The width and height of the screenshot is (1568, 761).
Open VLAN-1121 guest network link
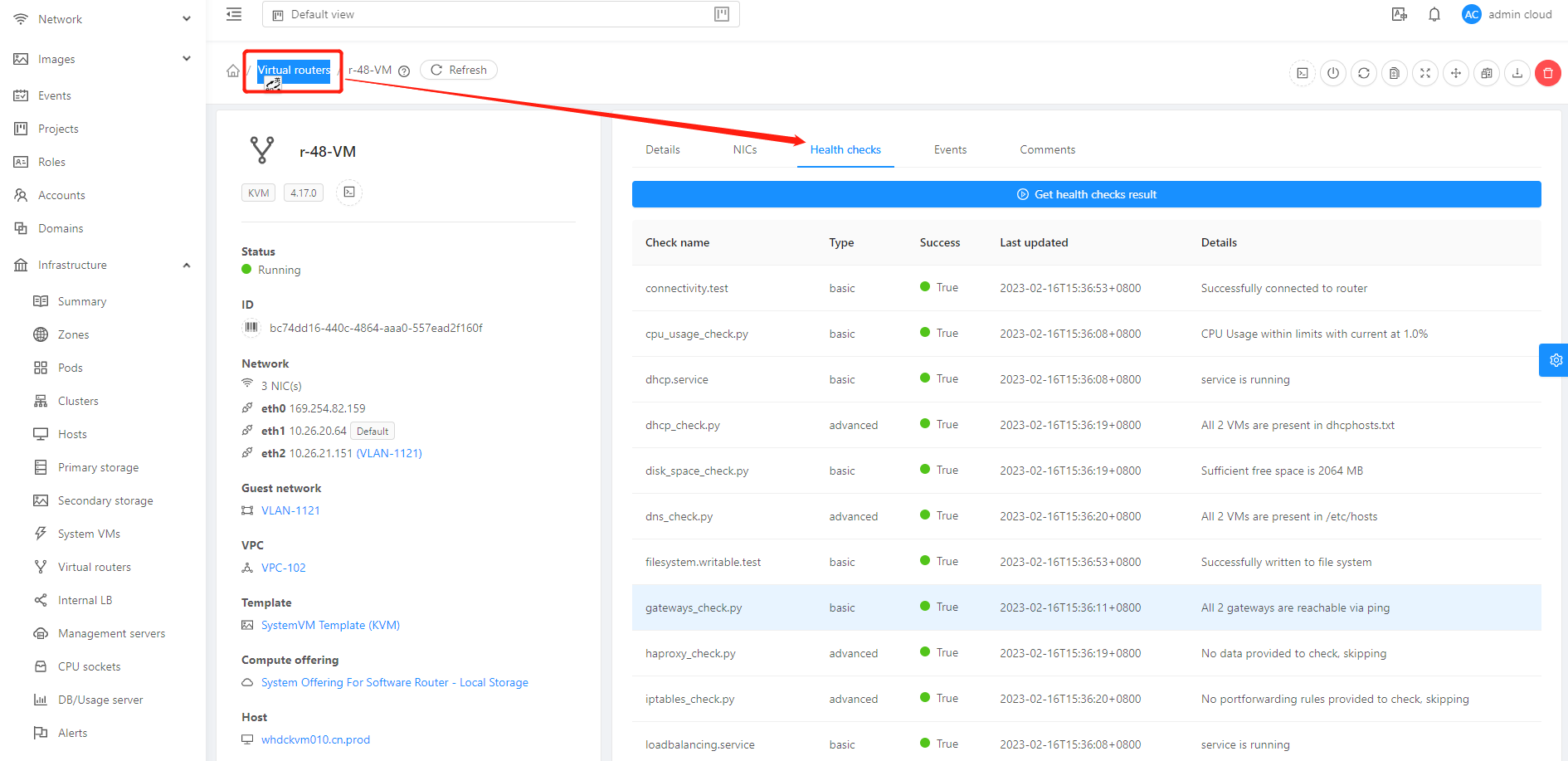[x=290, y=510]
